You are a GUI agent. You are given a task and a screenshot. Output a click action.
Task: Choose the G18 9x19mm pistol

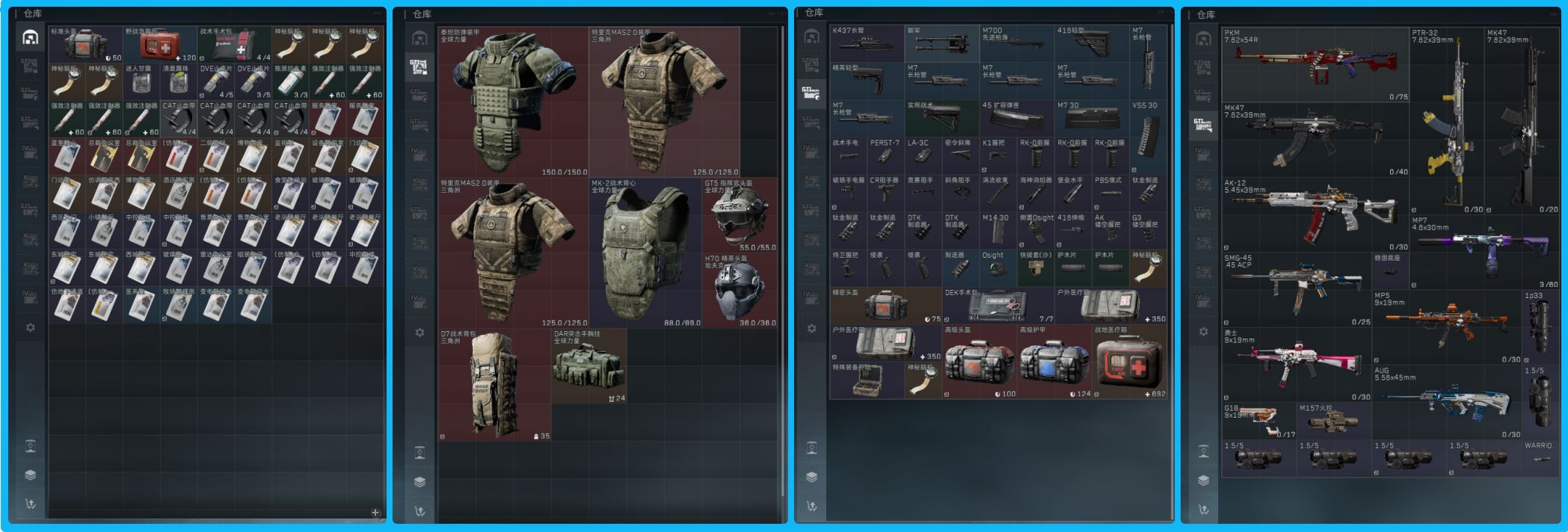1258,421
